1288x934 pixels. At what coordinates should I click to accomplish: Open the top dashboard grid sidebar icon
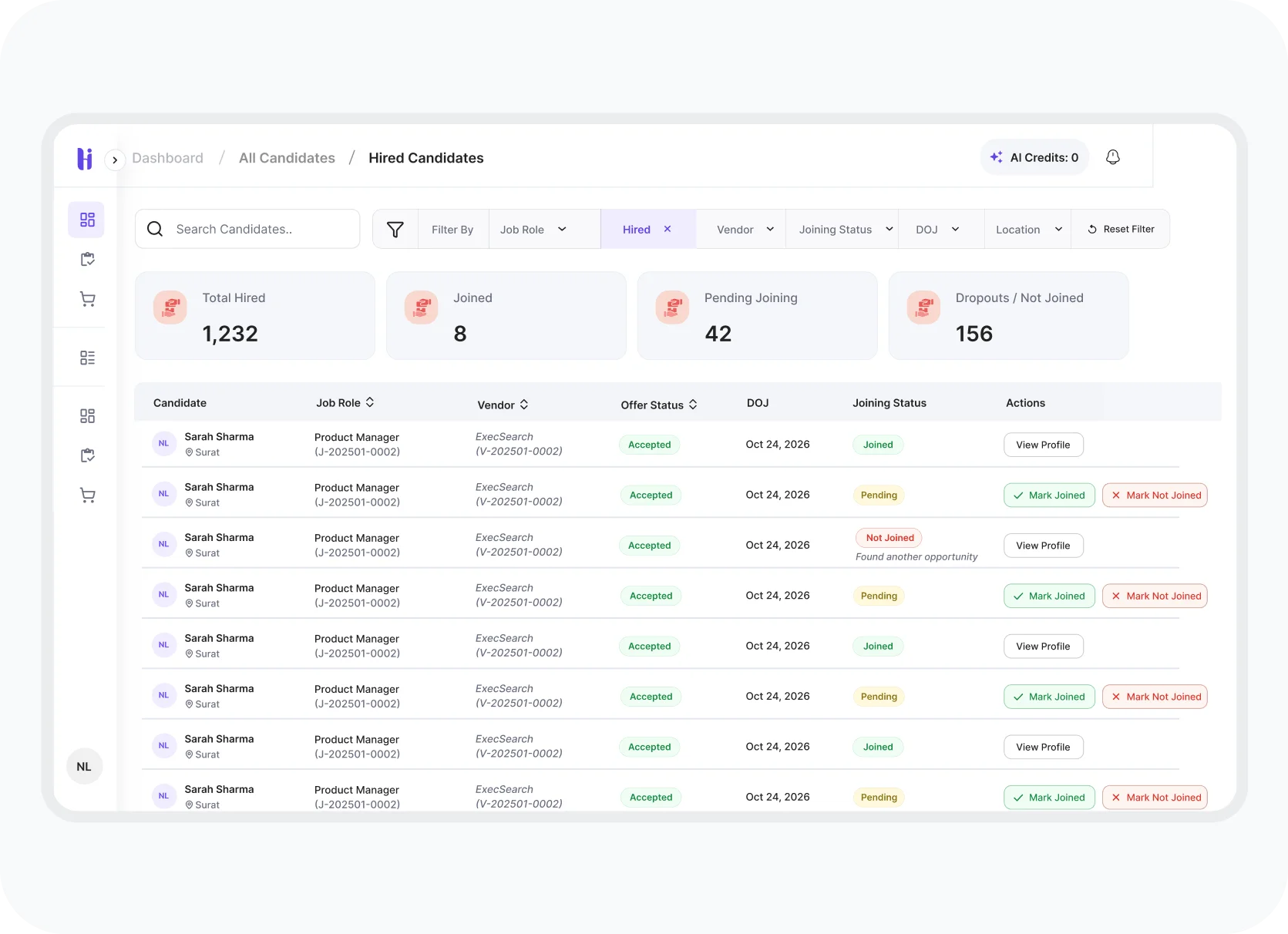click(x=87, y=220)
